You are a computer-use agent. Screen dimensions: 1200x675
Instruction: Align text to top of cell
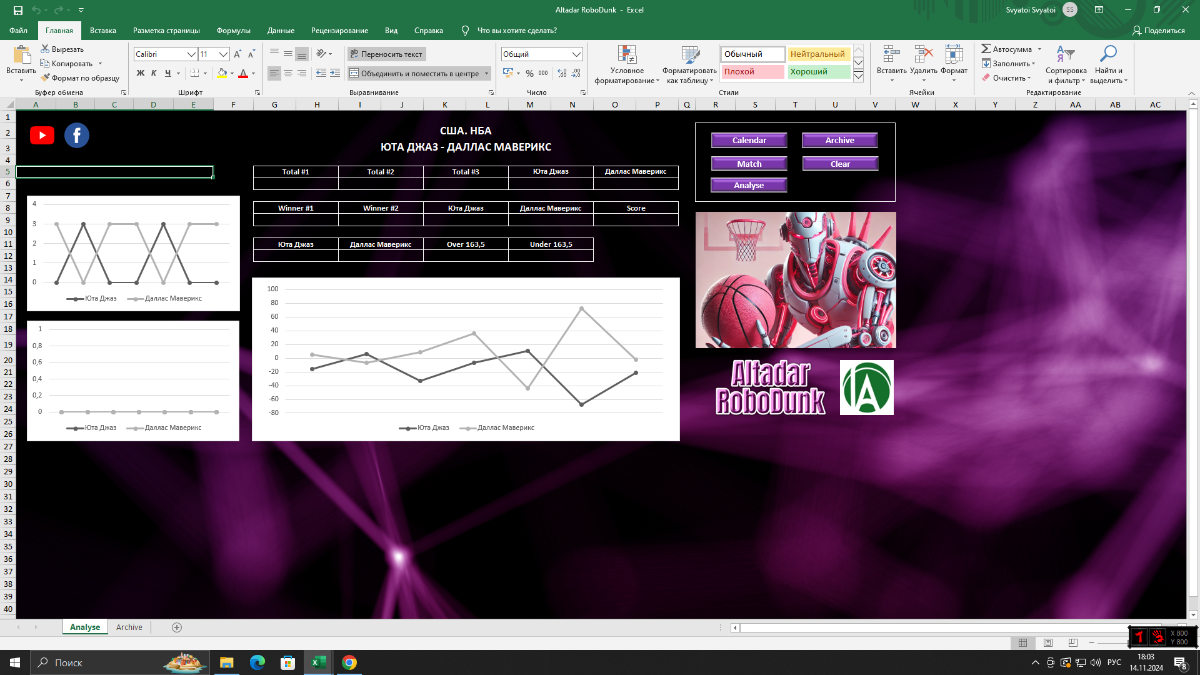[x=274, y=54]
